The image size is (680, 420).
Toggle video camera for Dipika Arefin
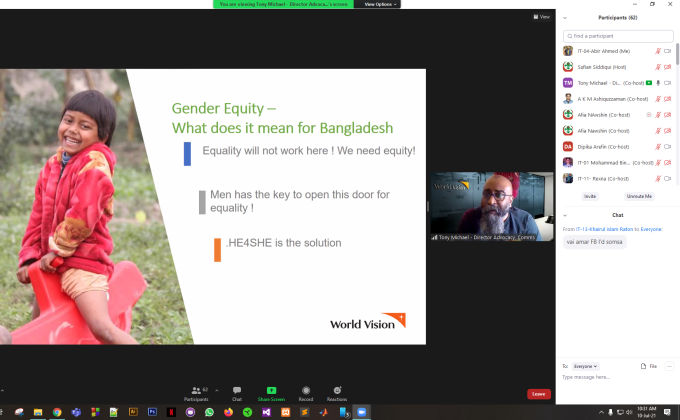[667, 147]
